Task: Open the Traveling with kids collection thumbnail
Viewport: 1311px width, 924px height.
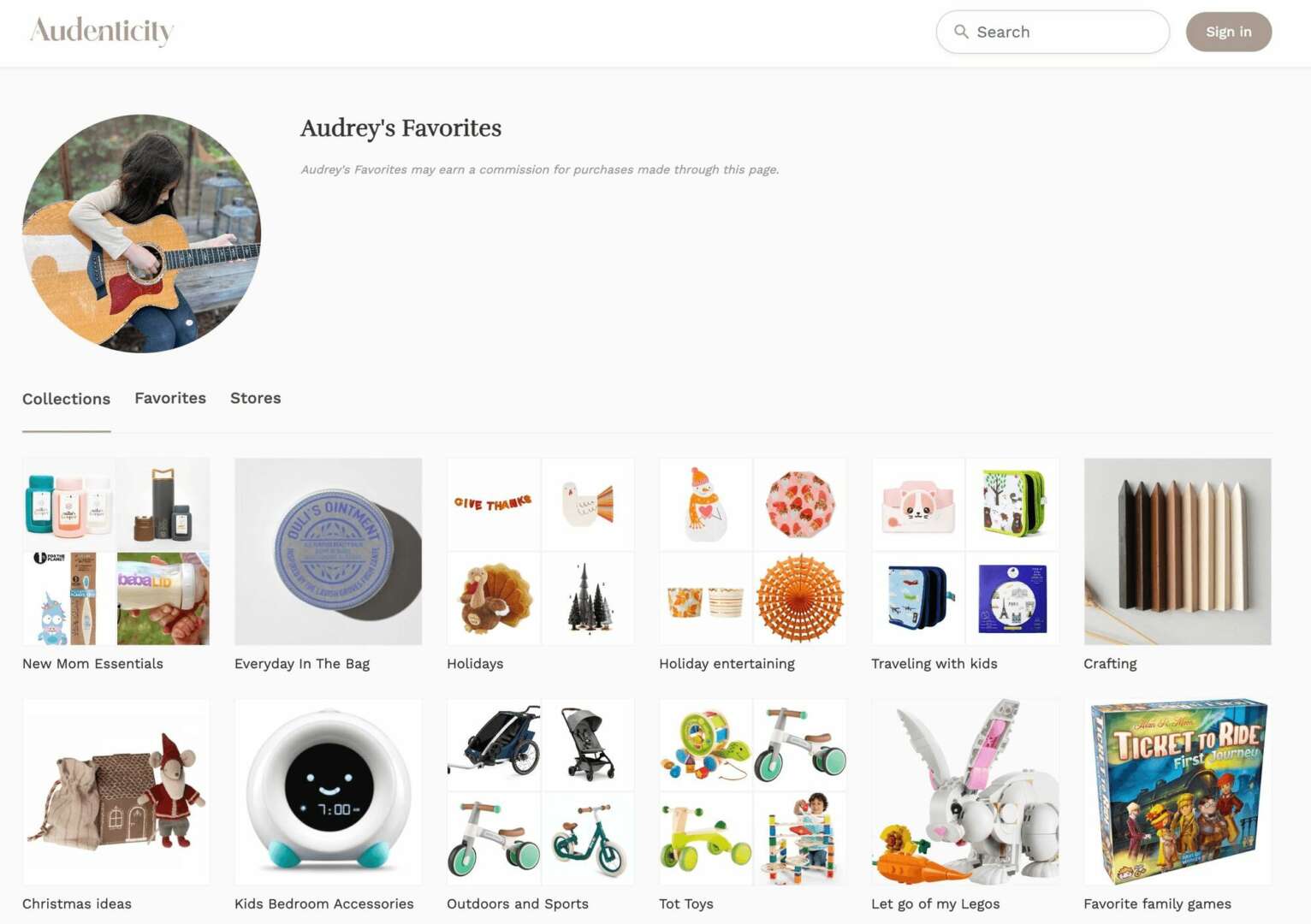Action: pyautogui.click(x=964, y=551)
